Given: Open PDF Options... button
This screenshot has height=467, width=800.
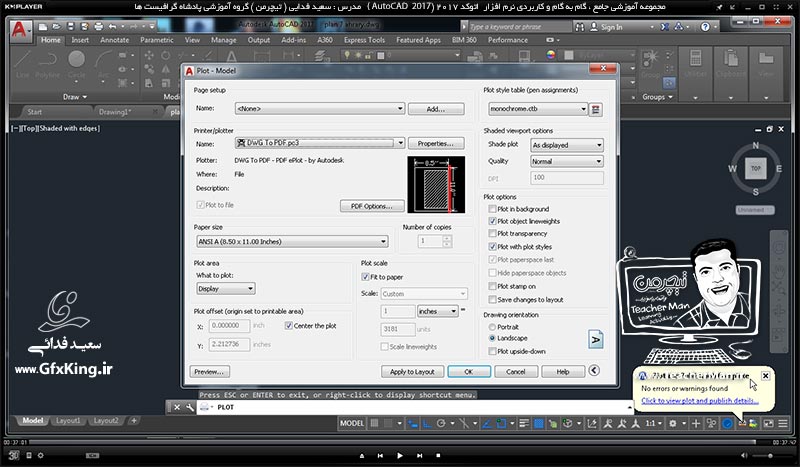Looking at the screenshot, I should pyautogui.click(x=372, y=206).
